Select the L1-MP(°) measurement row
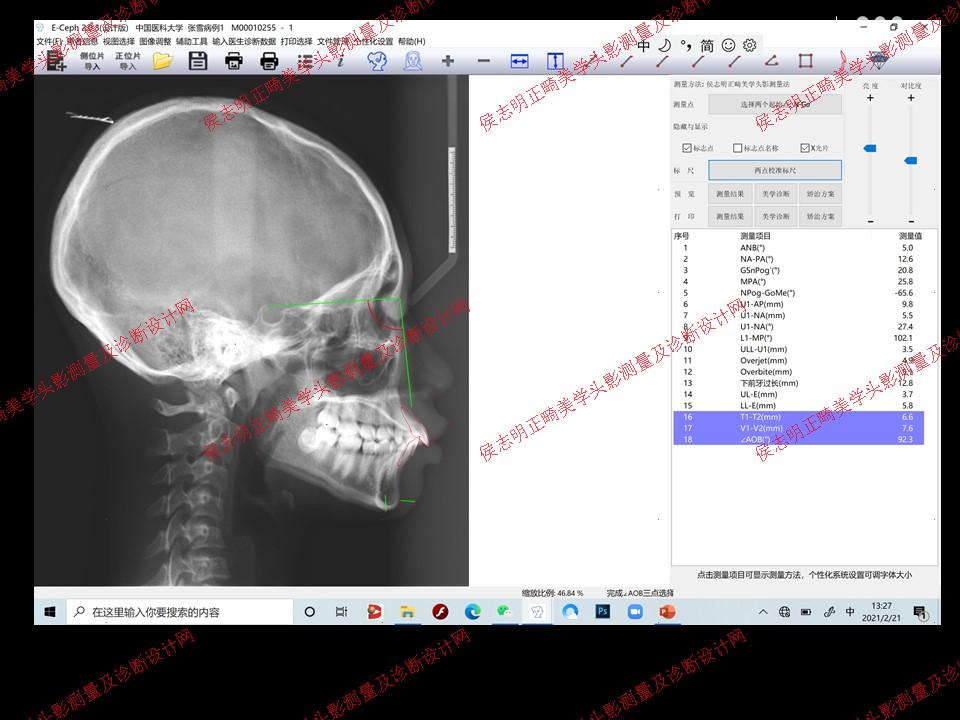960x720 pixels. pyautogui.click(x=798, y=338)
